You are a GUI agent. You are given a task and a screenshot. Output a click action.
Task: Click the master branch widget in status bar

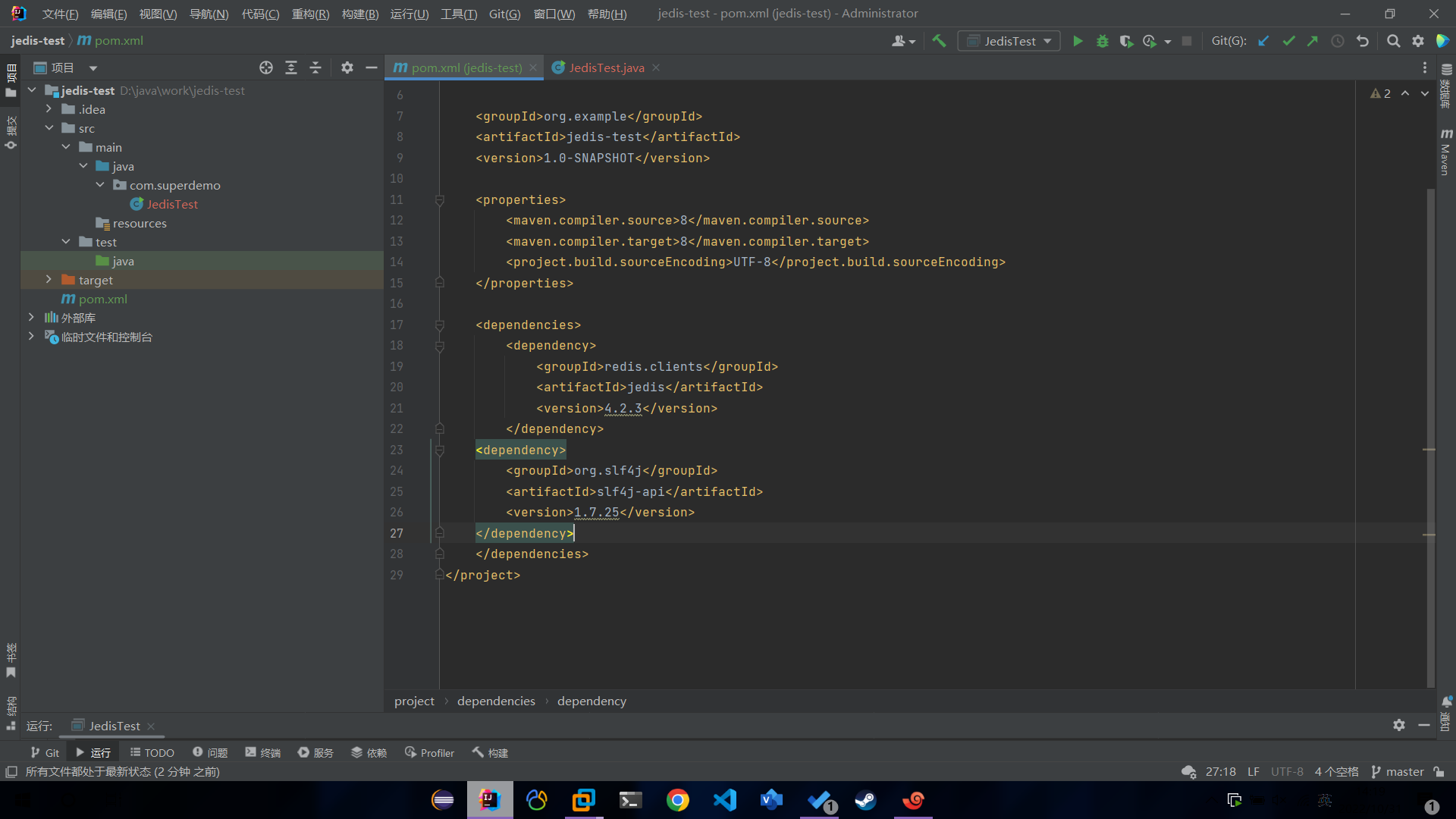[x=1398, y=771]
